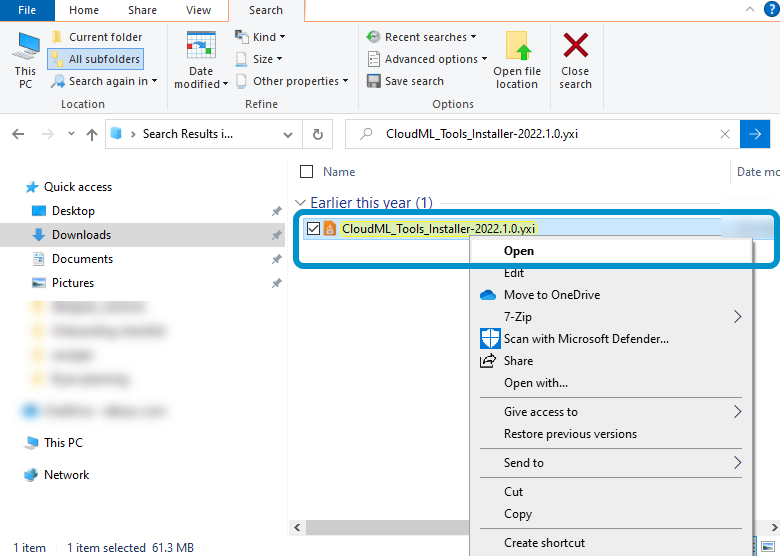Choose Scan with Microsoft Defender

click(610, 339)
